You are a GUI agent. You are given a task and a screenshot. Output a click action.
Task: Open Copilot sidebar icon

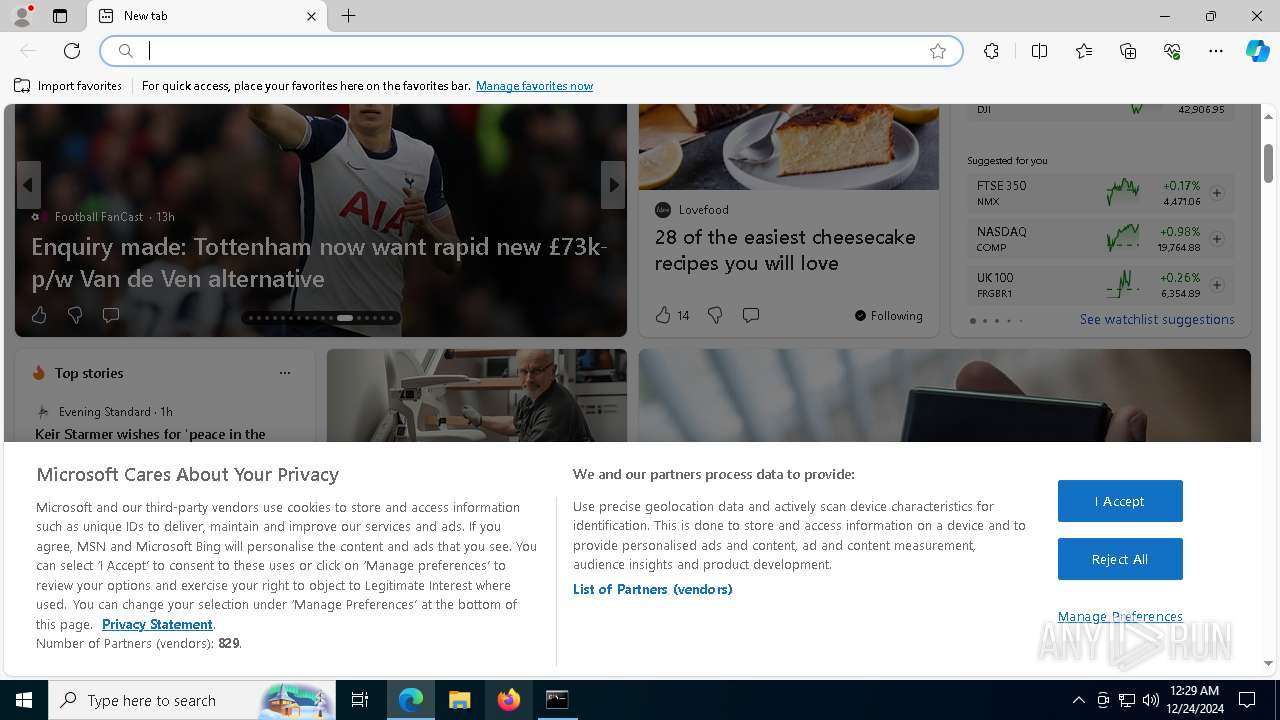pyautogui.click(x=1257, y=51)
